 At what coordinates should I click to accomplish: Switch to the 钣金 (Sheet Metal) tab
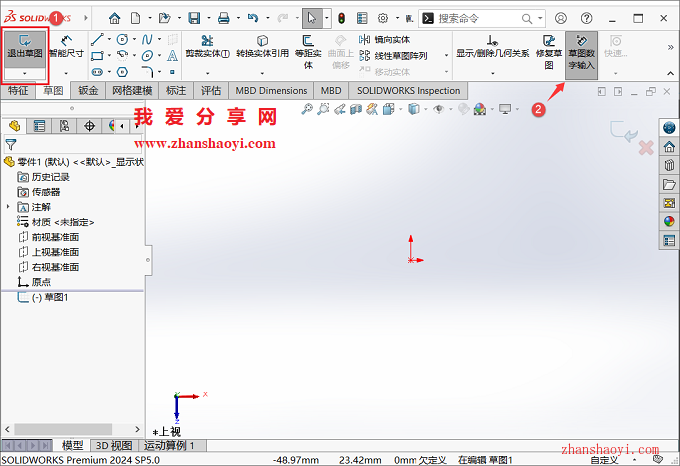pyautogui.click(x=88, y=91)
